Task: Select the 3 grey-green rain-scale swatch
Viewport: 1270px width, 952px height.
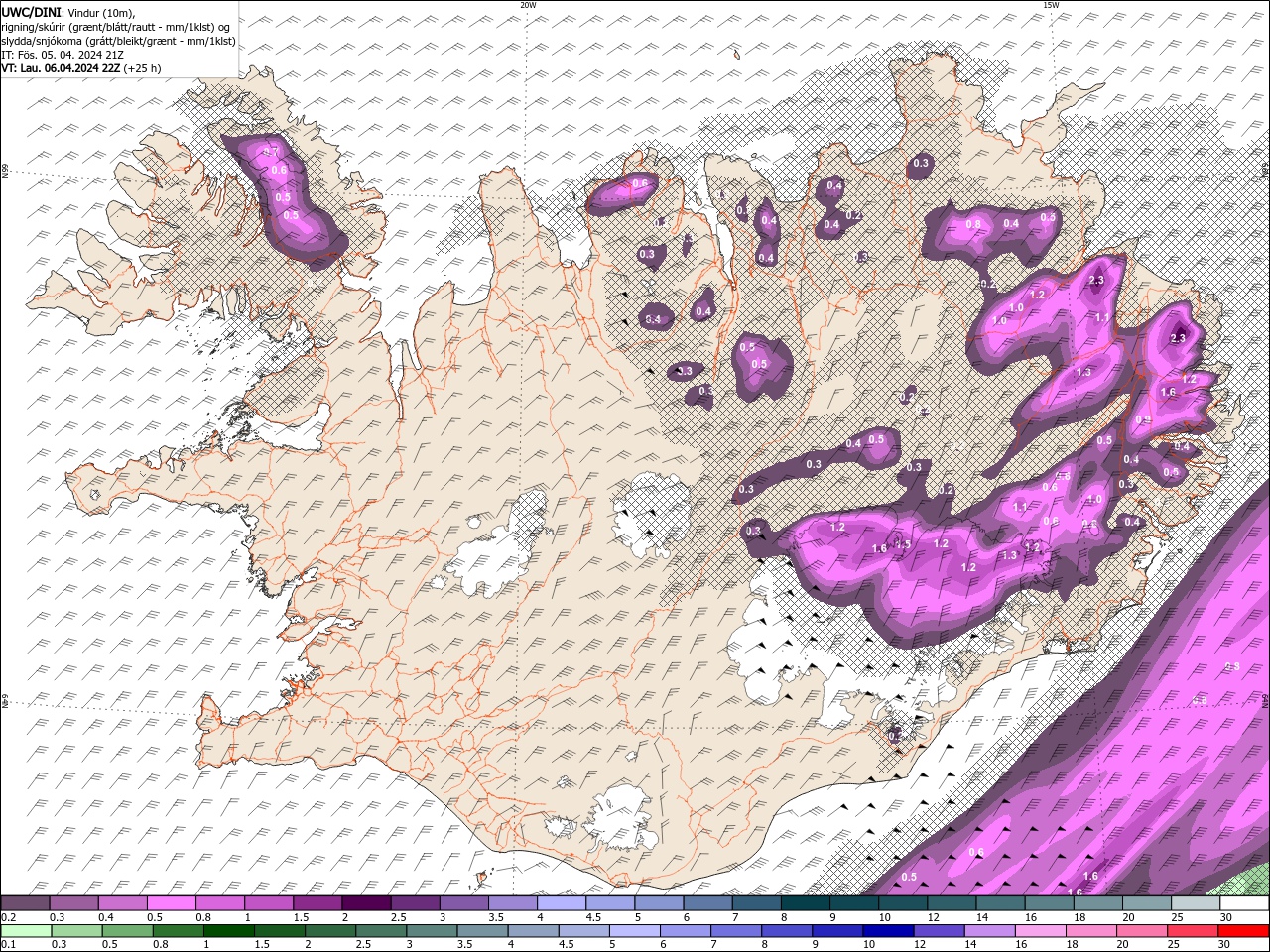Action: (432, 930)
